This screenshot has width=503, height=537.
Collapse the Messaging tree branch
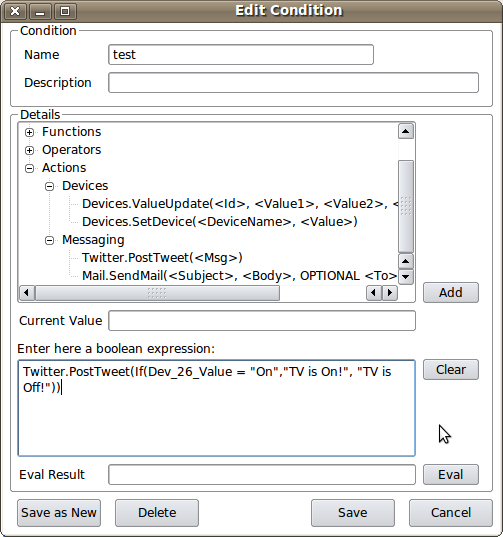(x=50, y=240)
